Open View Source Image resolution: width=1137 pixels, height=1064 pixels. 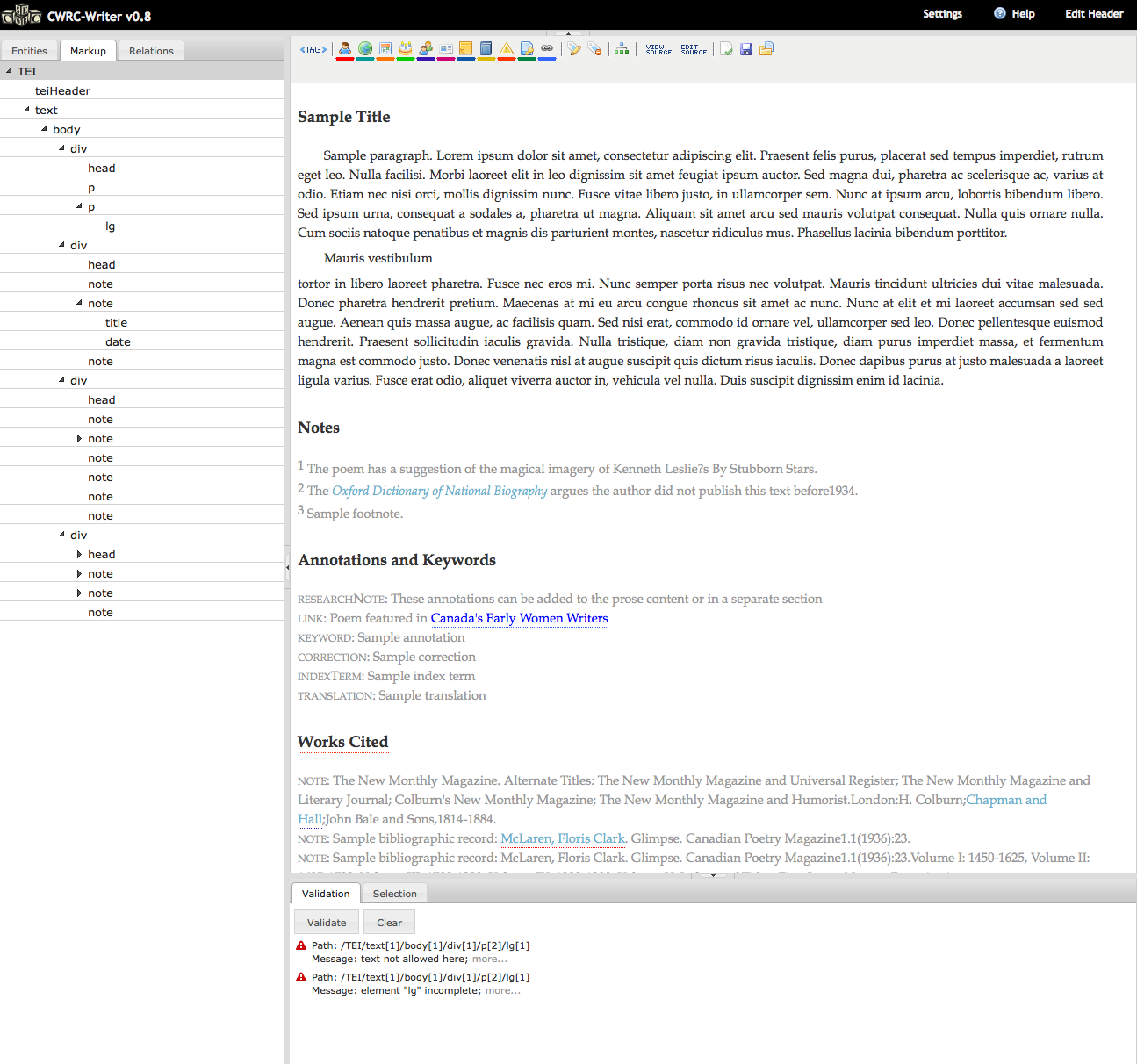(x=658, y=50)
